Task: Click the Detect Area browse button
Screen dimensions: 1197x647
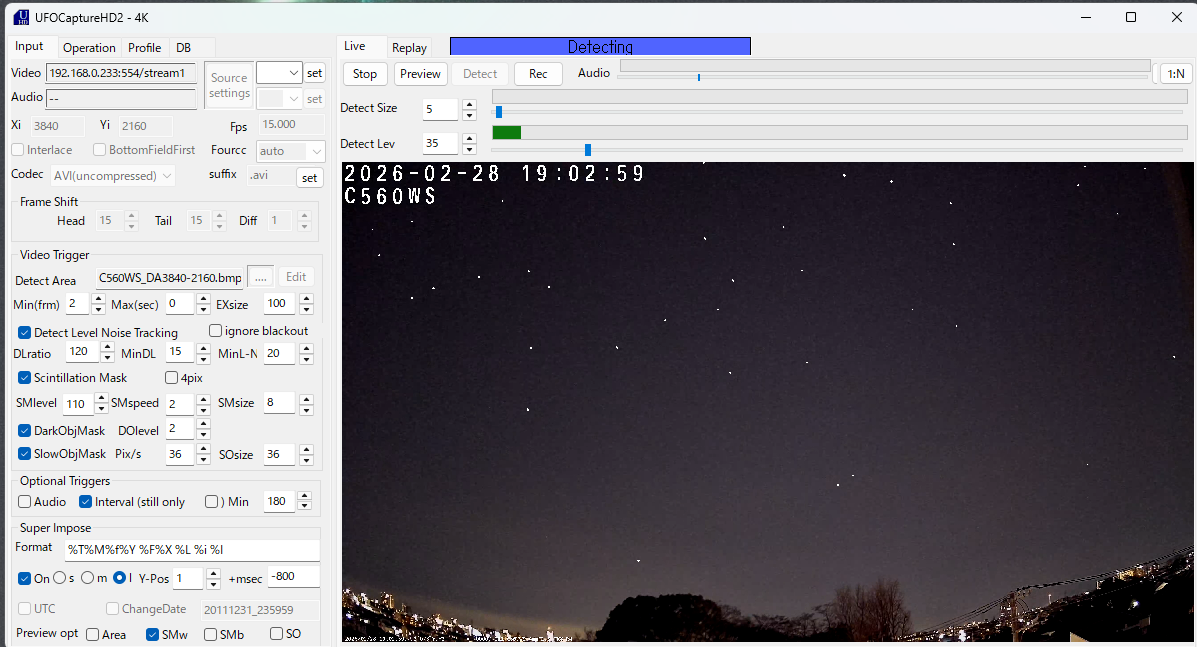Action: click(x=260, y=277)
